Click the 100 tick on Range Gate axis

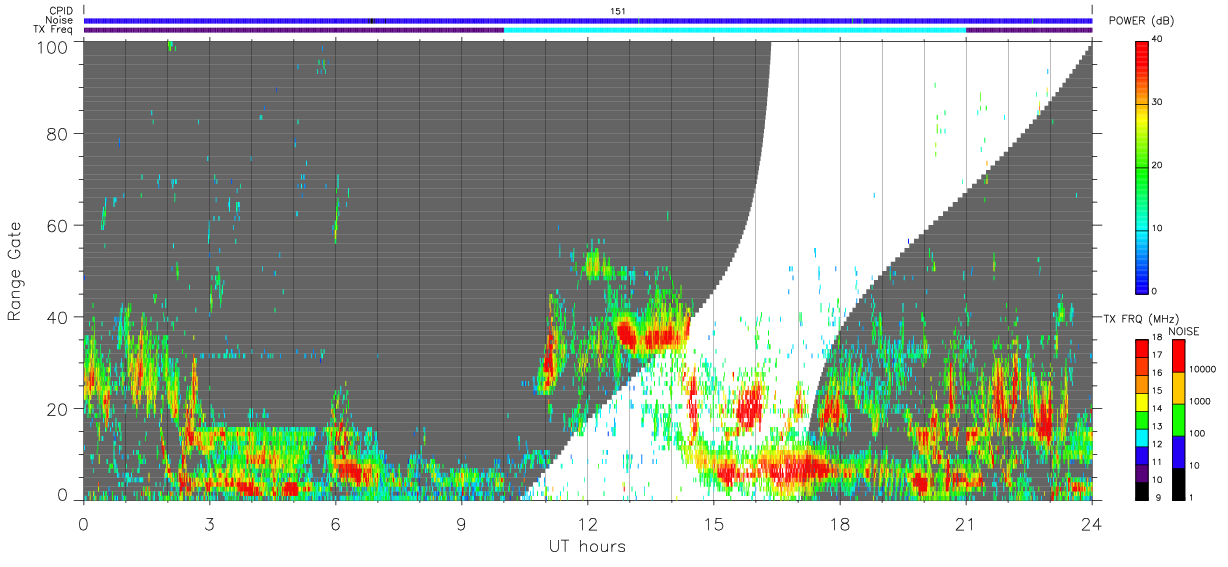55,46
